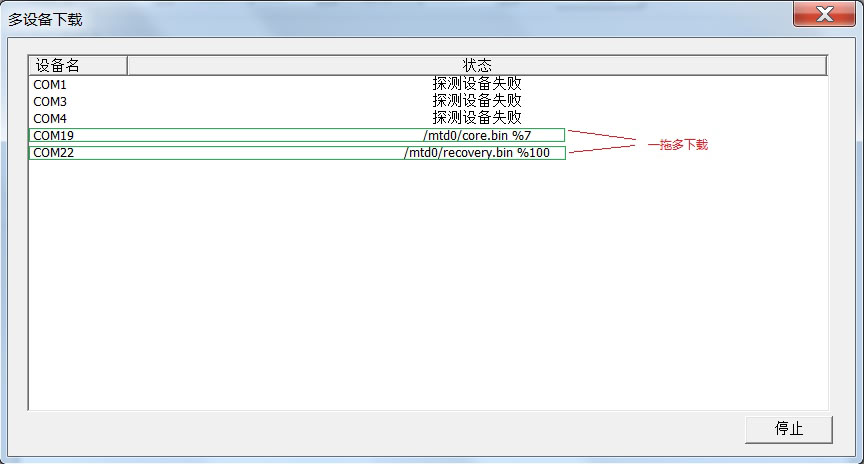Select the COM4 device entry
This screenshot has width=864, height=464.
pos(50,118)
